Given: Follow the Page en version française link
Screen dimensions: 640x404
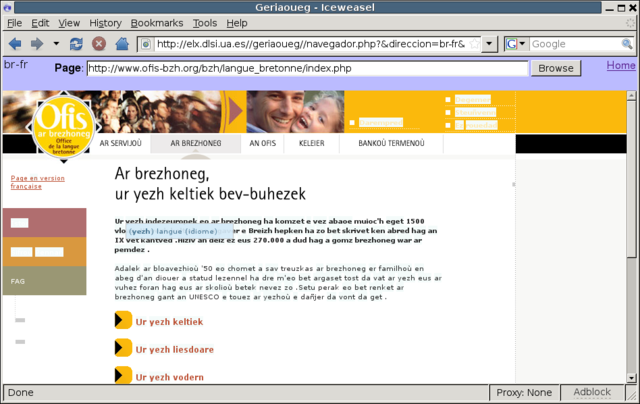Looking at the screenshot, I should (x=38, y=182).
